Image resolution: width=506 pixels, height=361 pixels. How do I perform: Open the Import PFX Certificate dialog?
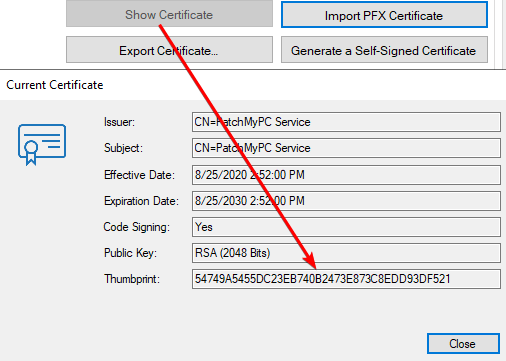(x=384, y=15)
